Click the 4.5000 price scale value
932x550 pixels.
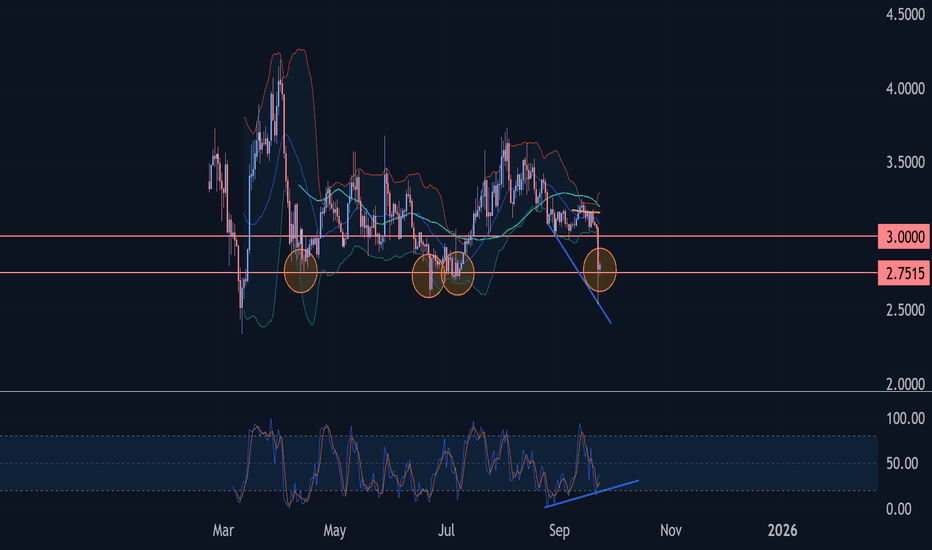[903, 15]
